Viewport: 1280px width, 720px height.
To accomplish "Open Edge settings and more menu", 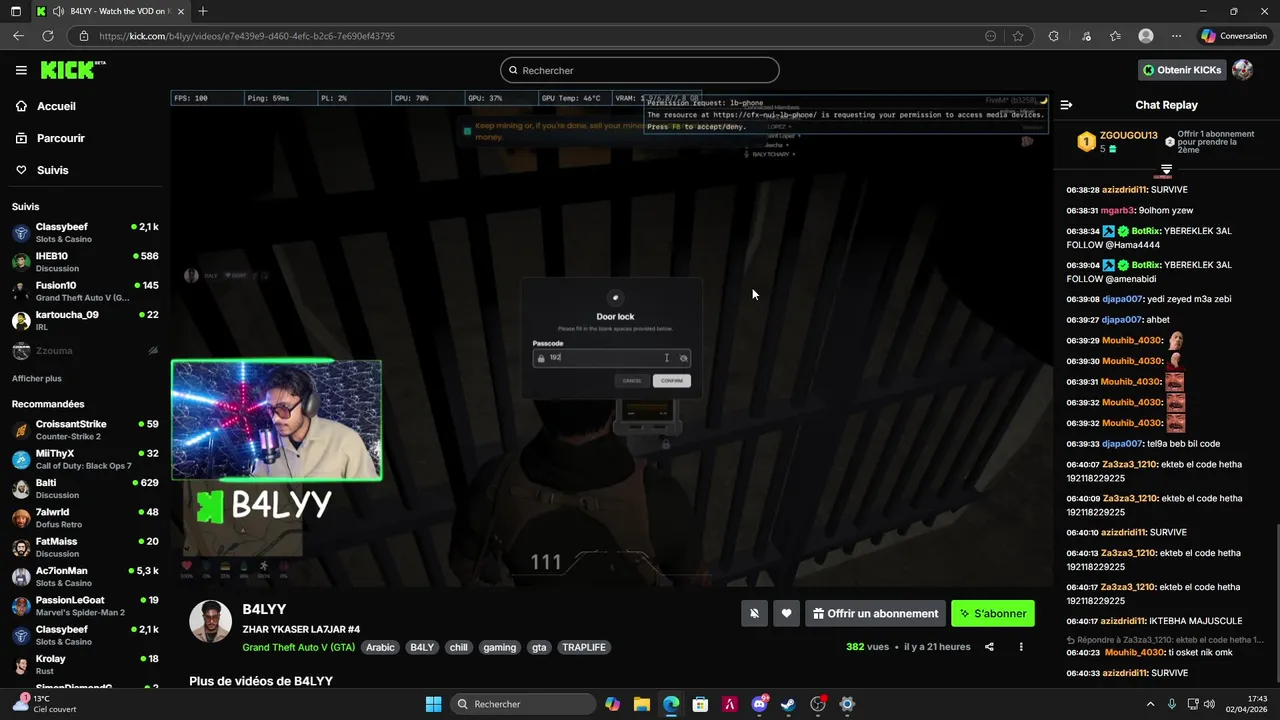I will 1176,36.
